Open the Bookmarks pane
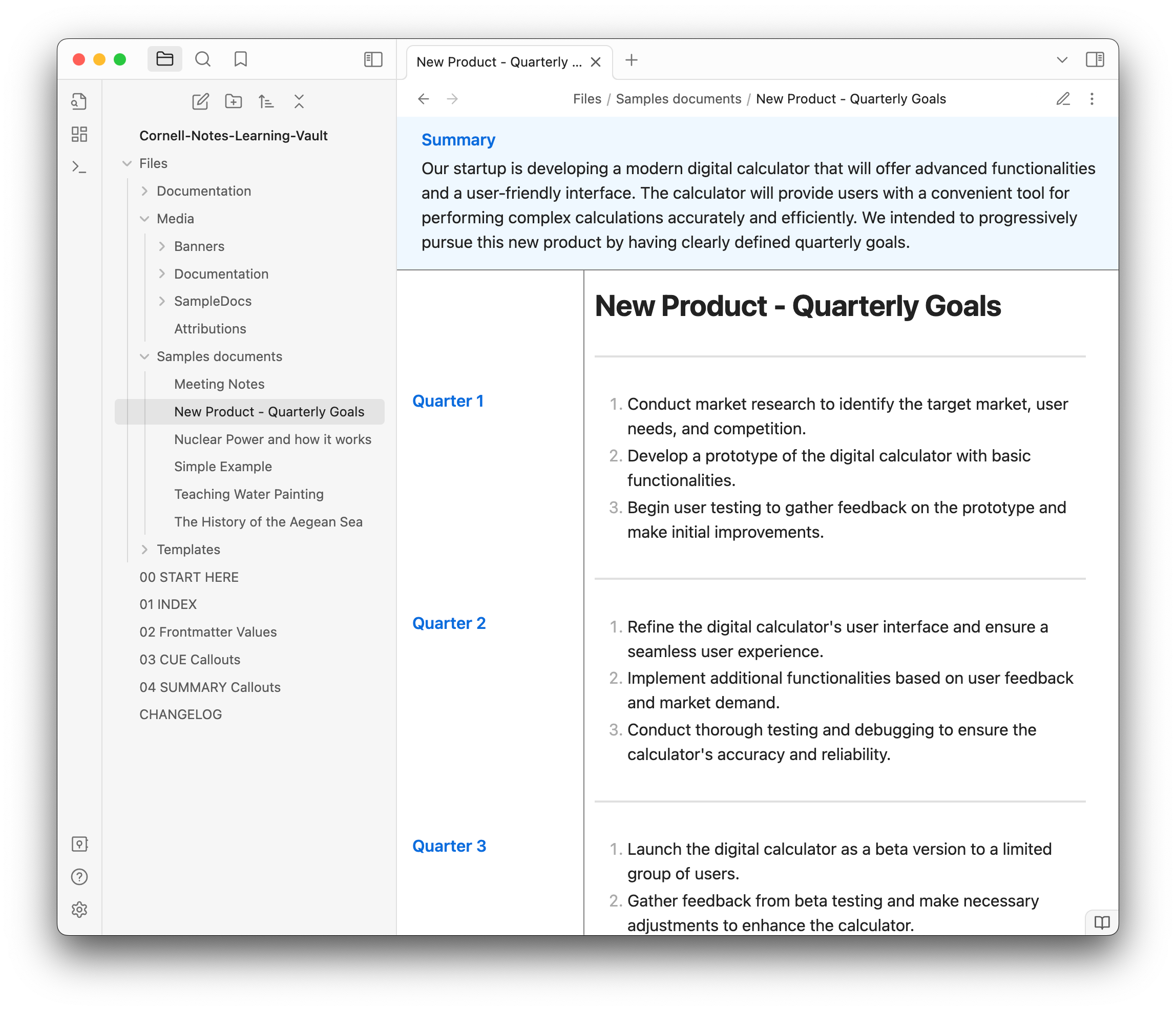Screen dimensions: 1176x1011 240,59
